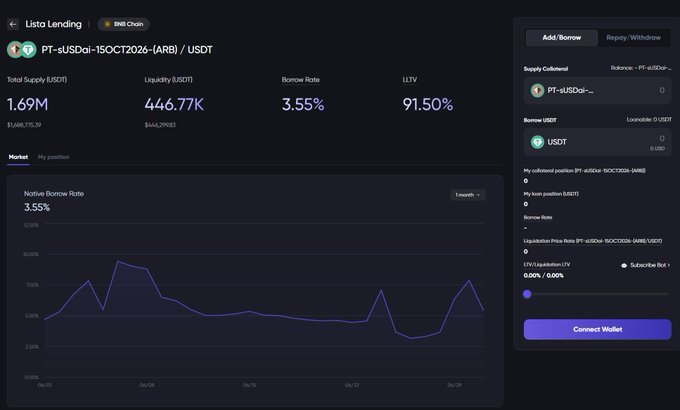This screenshot has width=680, height=410.
Task: Click the Borrow Rate label above 3.55%
Action: pyautogui.click(x=301, y=80)
